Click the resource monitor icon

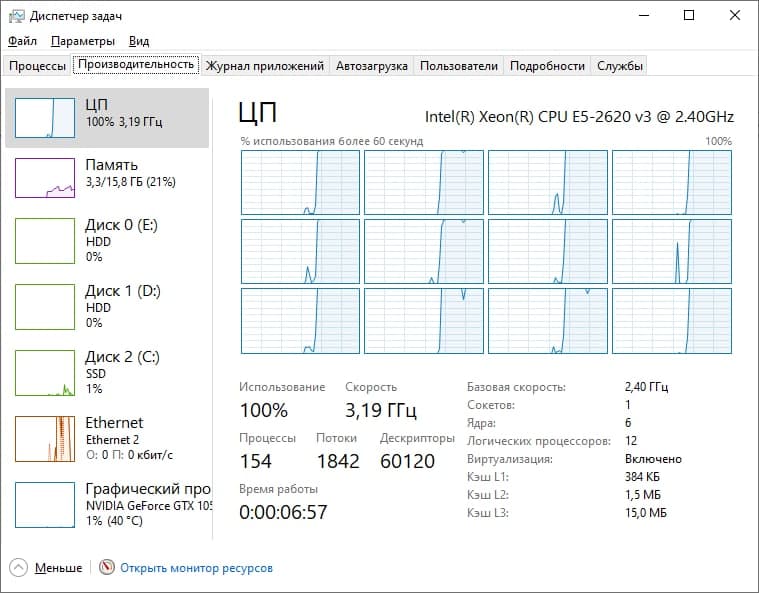107,568
